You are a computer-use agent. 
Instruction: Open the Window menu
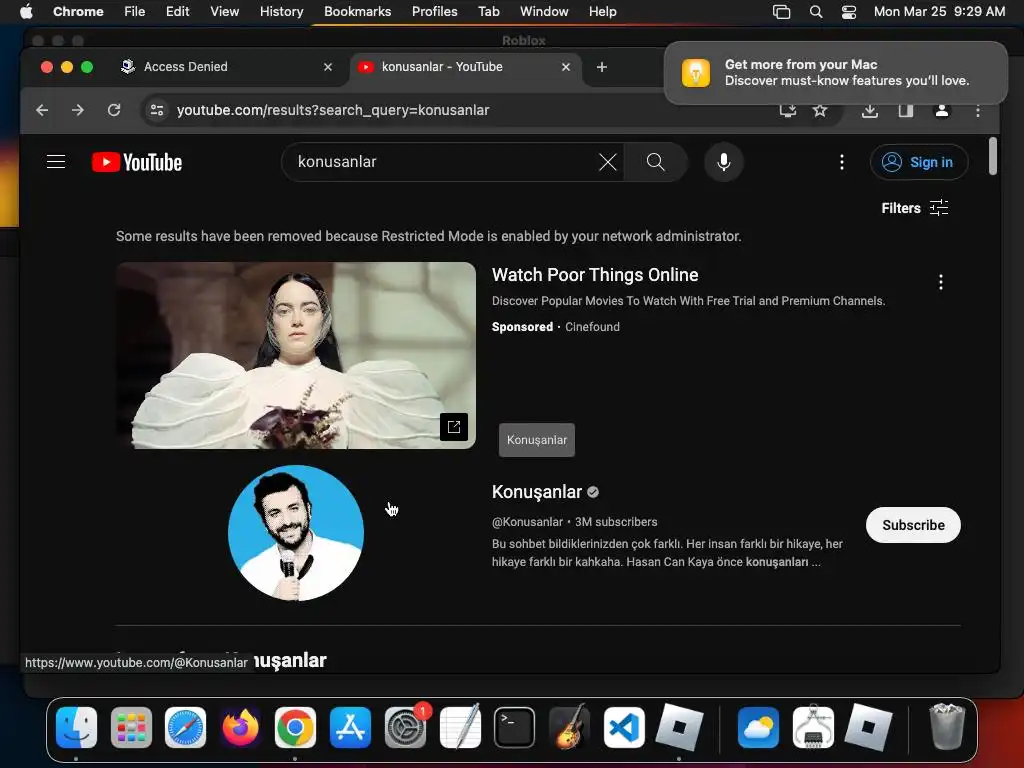(544, 12)
